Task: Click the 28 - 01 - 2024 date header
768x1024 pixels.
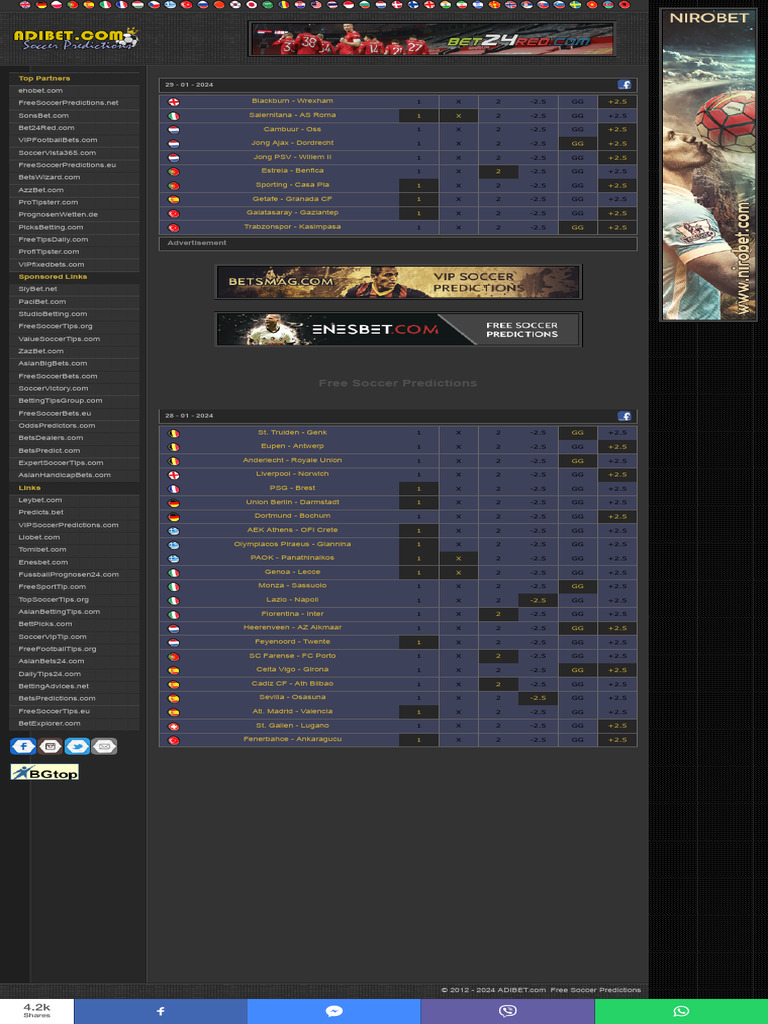Action: pyautogui.click(x=189, y=416)
